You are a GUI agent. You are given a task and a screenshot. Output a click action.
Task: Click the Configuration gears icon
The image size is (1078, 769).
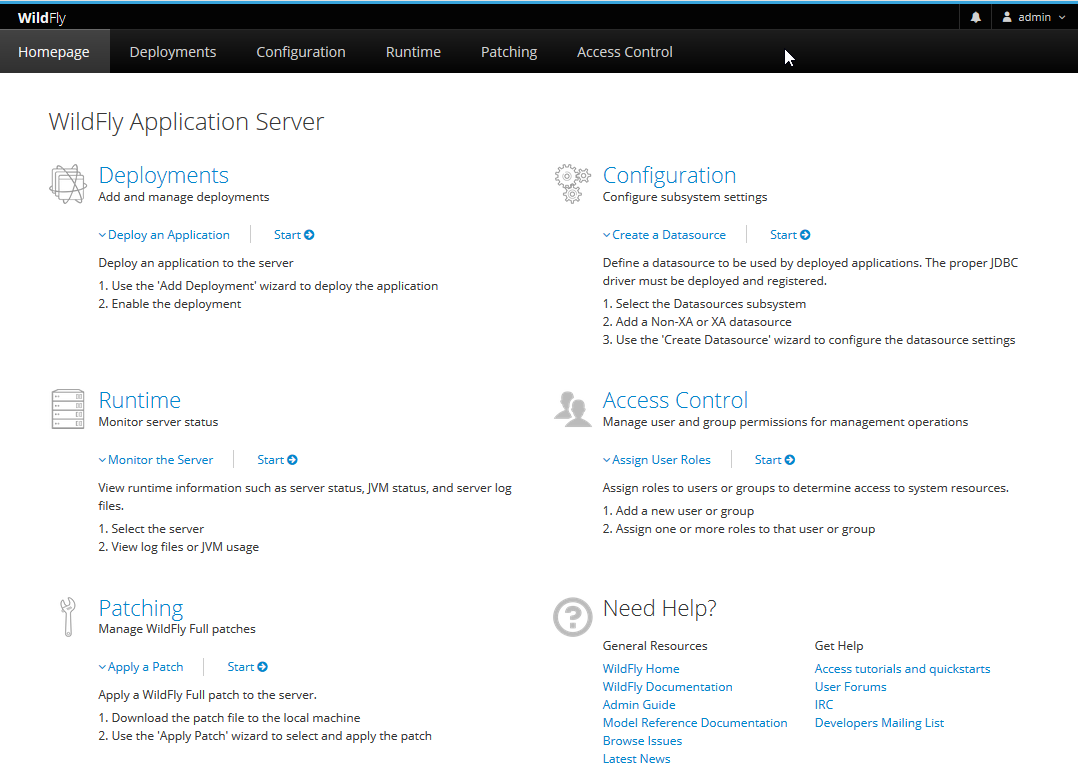(x=570, y=185)
